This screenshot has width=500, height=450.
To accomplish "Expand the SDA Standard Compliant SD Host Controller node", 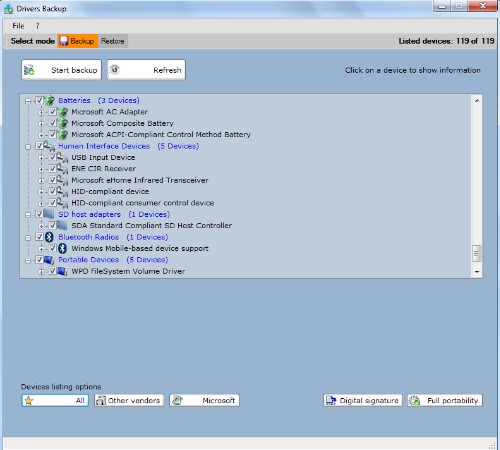I will (x=41, y=226).
